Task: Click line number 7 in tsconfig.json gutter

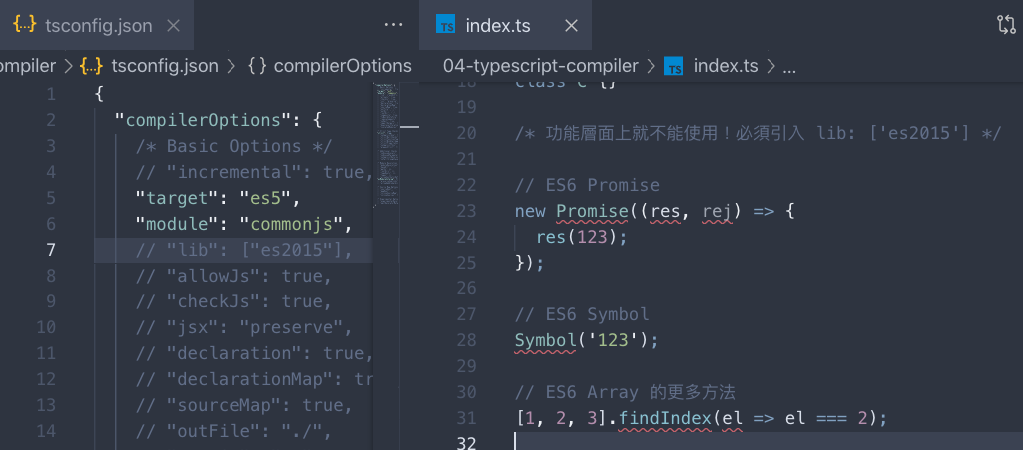Action: (51, 250)
